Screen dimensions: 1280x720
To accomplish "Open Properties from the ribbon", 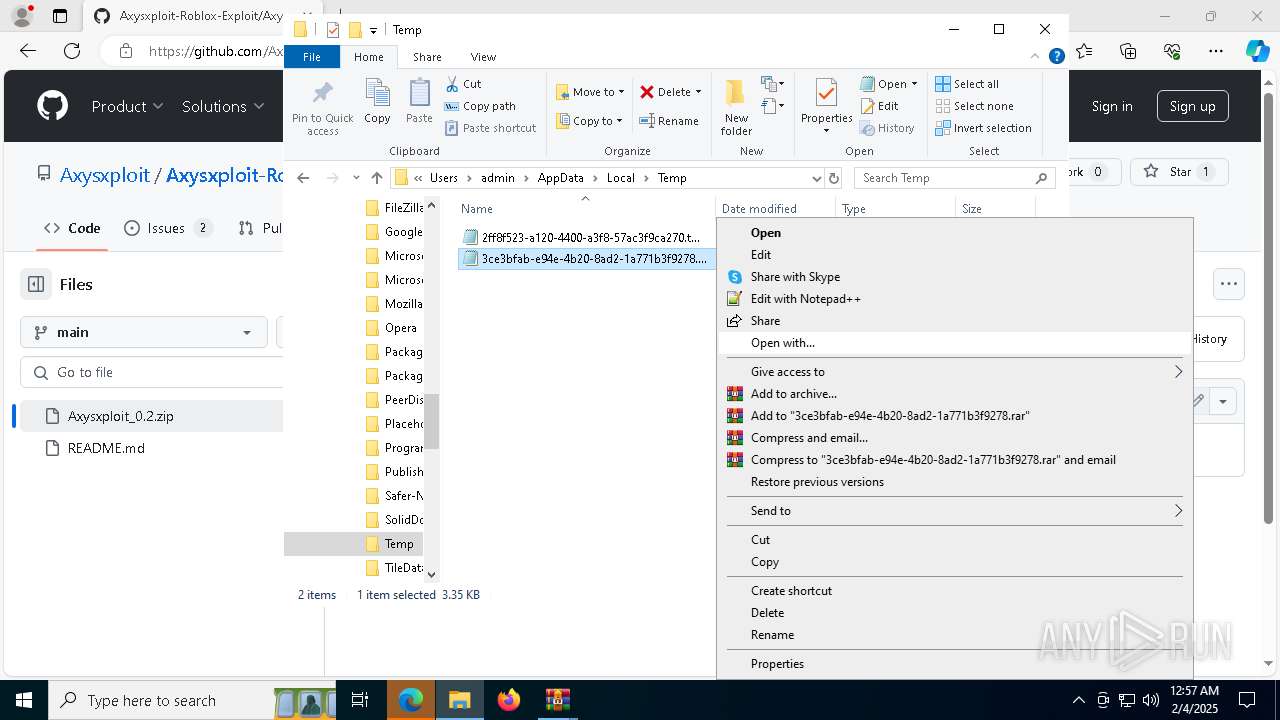I will (826, 108).
